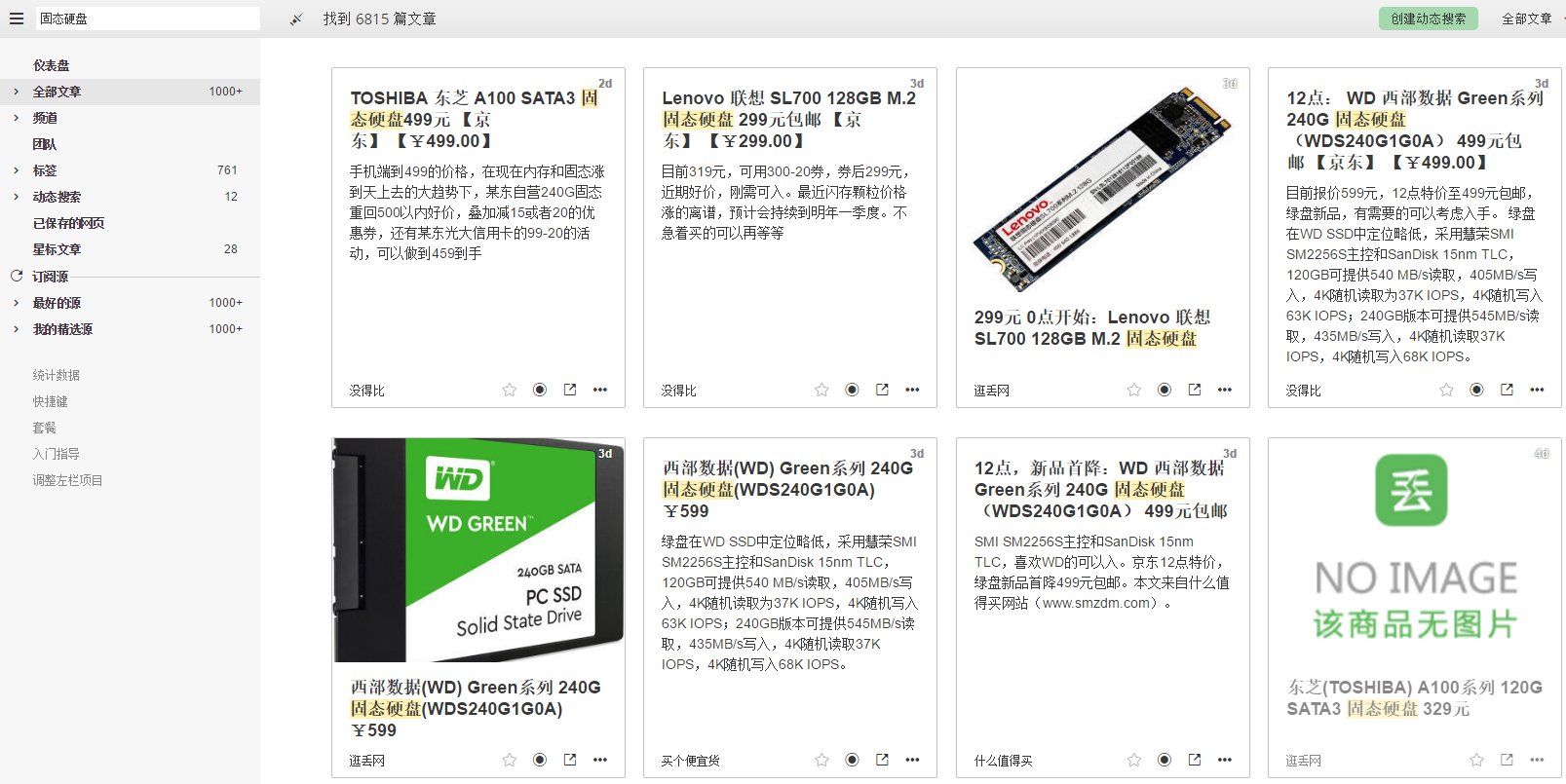Image resolution: width=1566 pixels, height=784 pixels.
Task: Expand the 动态搜索 tree arrow
Action: pos(16,197)
